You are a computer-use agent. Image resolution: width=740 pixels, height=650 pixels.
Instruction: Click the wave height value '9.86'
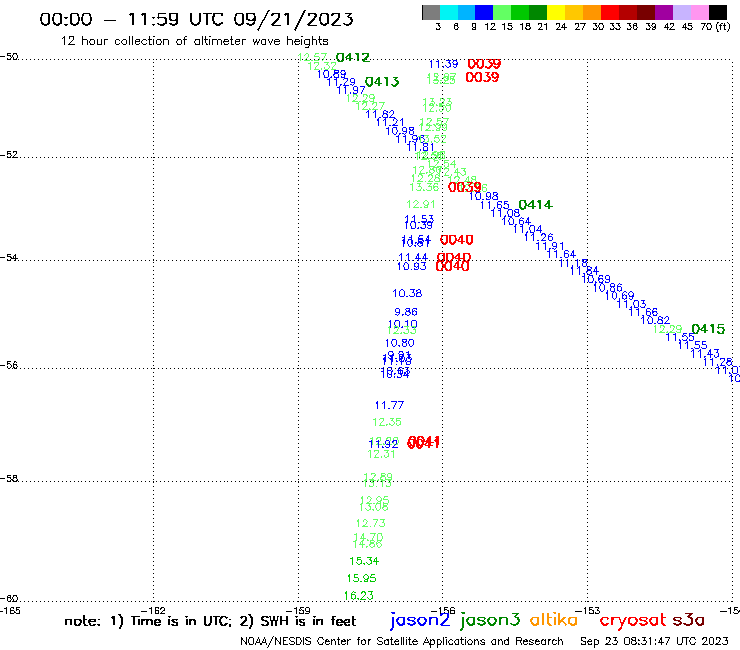click(x=406, y=312)
